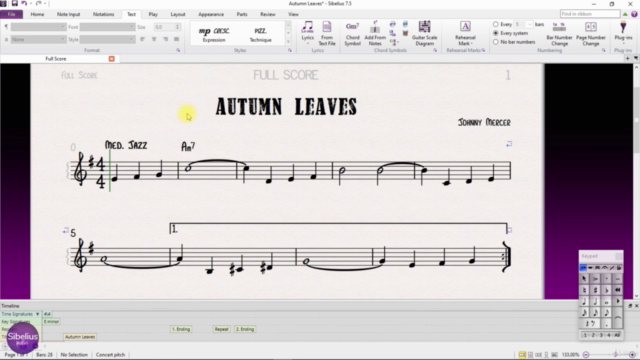
Task: Expand the Time Signatures timeline row arrow
Action: tap(38, 314)
